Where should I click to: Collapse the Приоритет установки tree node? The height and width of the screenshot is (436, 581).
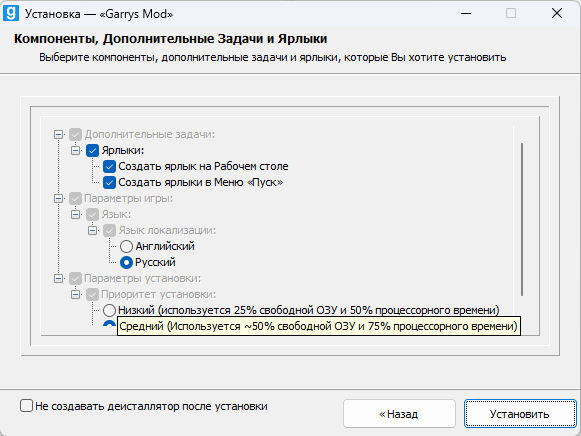pos(76,294)
